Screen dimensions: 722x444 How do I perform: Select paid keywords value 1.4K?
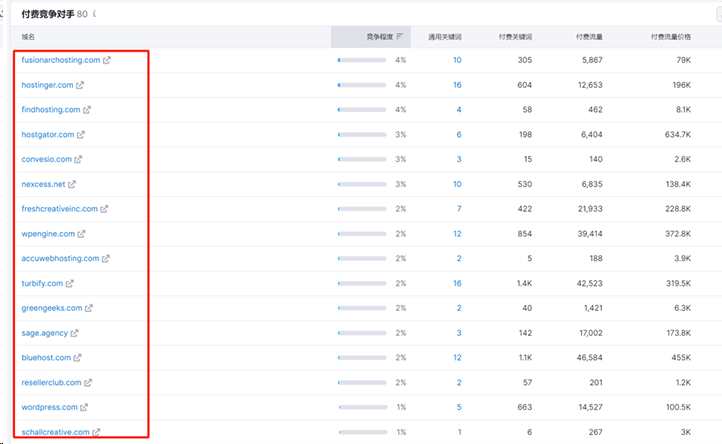524,283
